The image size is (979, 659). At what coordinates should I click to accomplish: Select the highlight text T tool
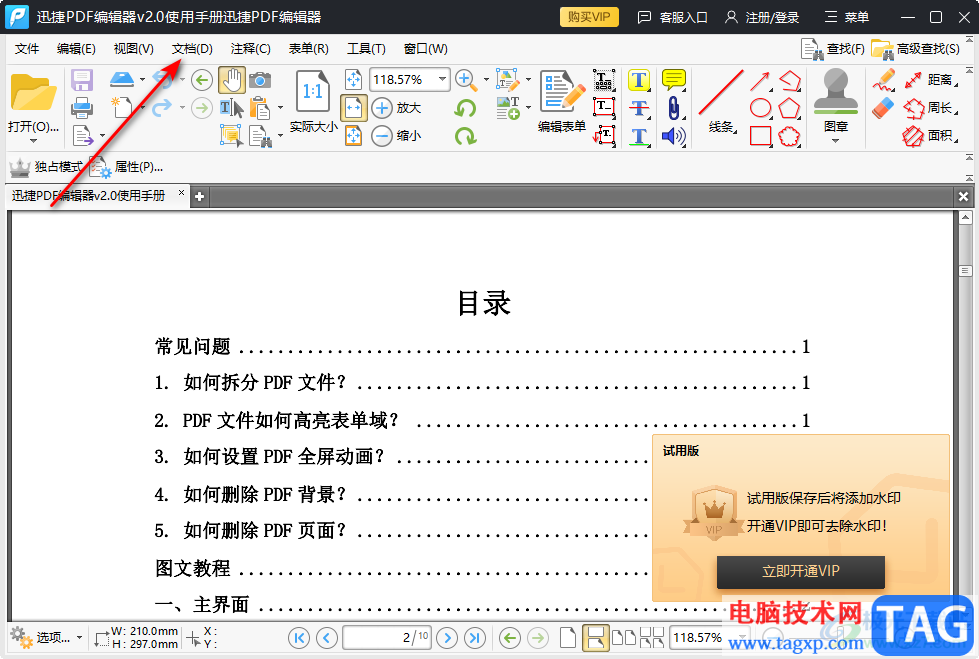click(639, 80)
